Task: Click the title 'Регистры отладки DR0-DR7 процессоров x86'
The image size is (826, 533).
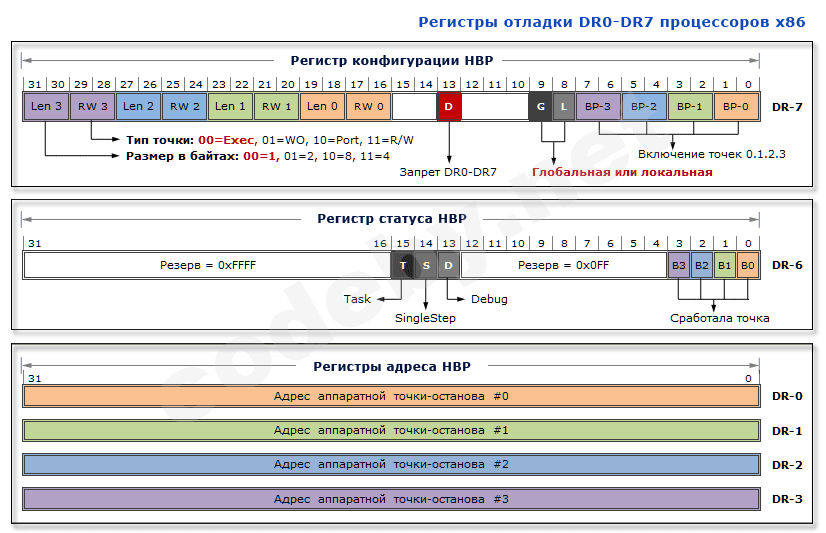Action: pyautogui.click(x=612, y=22)
